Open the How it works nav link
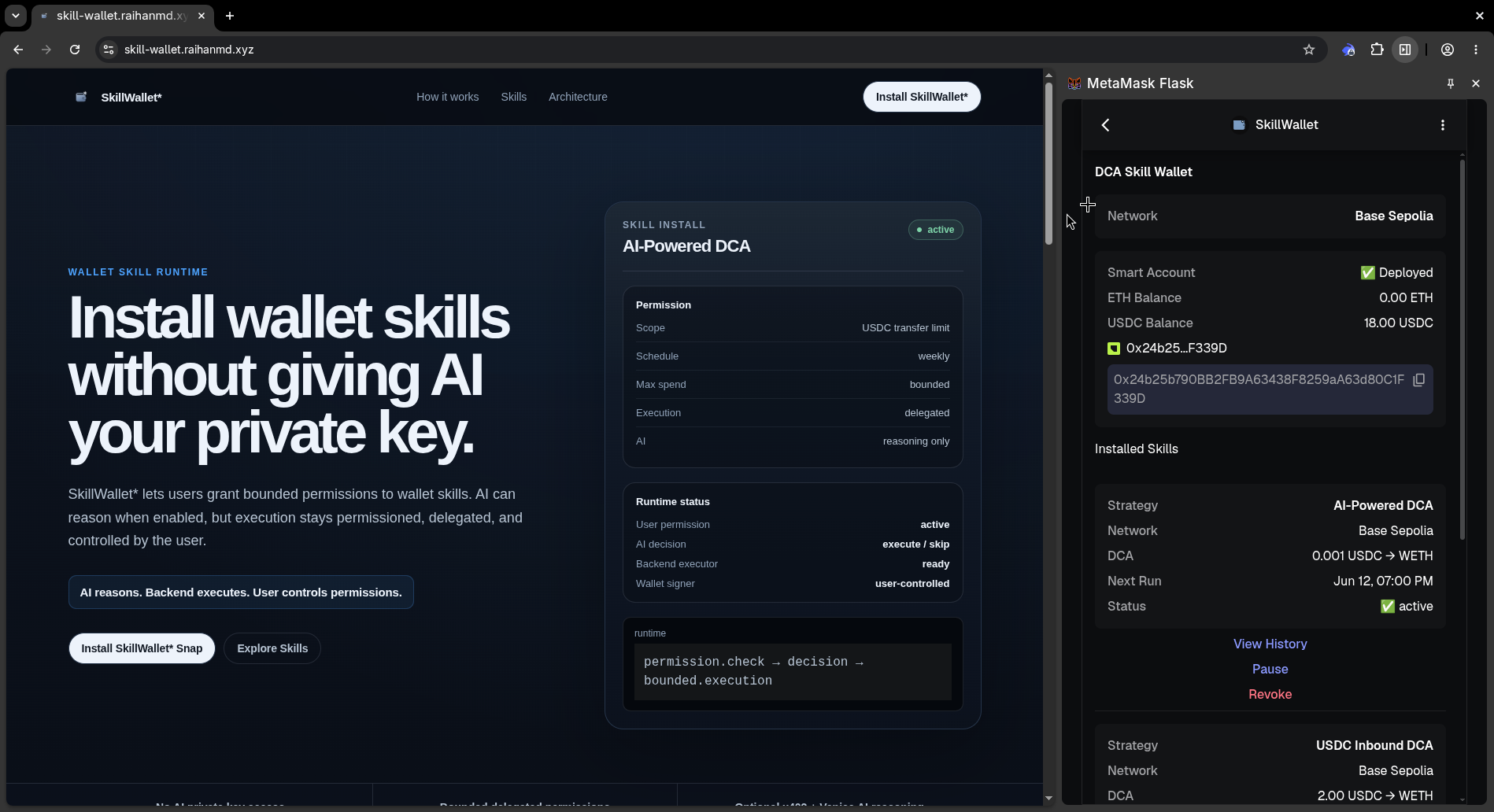This screenshot has height=812, width=1494. pos(447,97)
